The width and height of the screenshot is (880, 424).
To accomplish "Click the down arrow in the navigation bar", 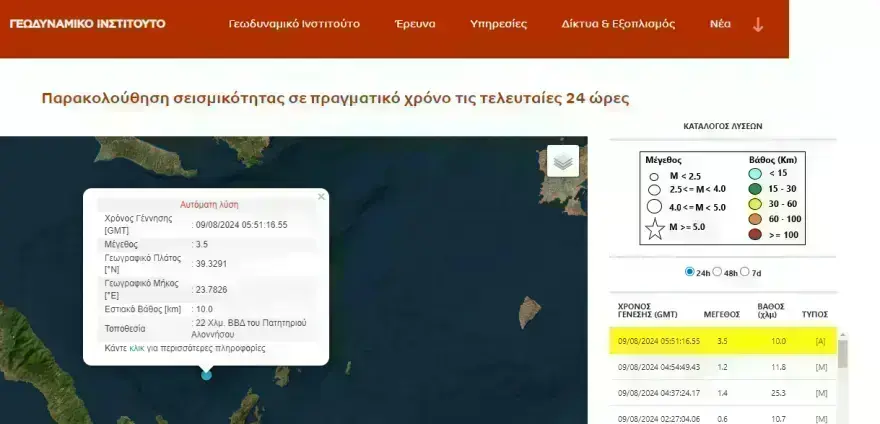I will 757,24.
